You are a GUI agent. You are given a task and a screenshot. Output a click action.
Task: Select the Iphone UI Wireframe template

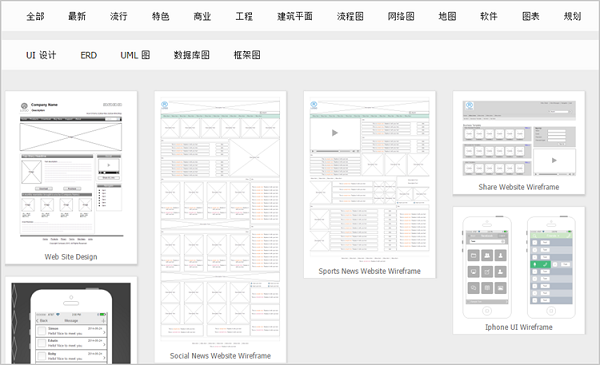[x=519, y=270]
